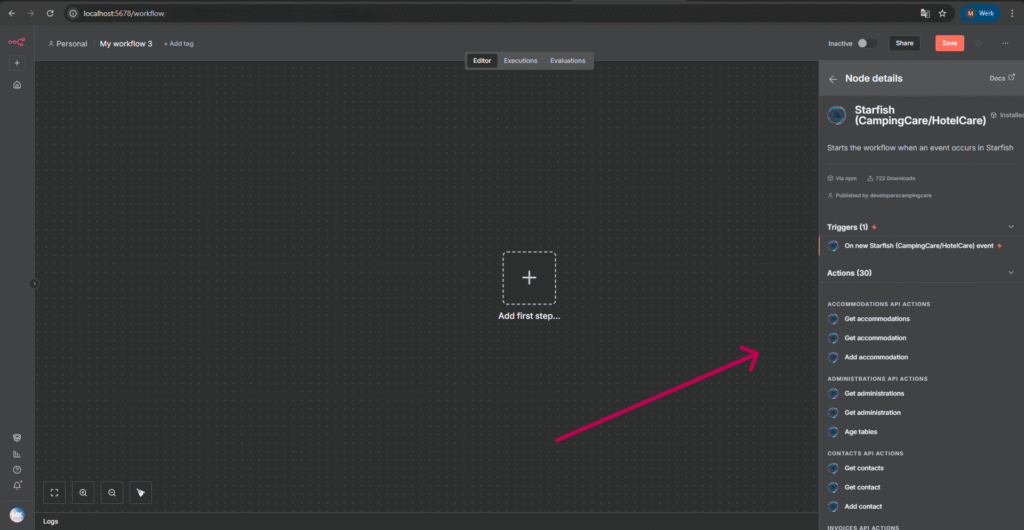Collapse the Actions (30) section

[1011, 272]
